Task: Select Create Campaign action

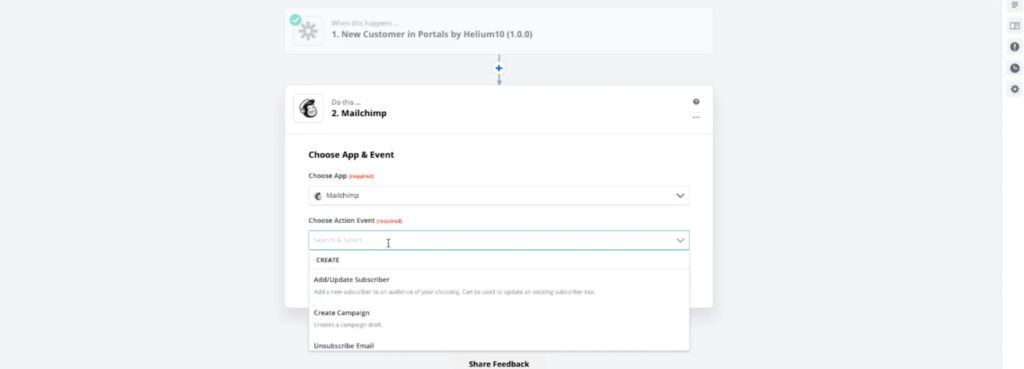Action: point(499,318)
